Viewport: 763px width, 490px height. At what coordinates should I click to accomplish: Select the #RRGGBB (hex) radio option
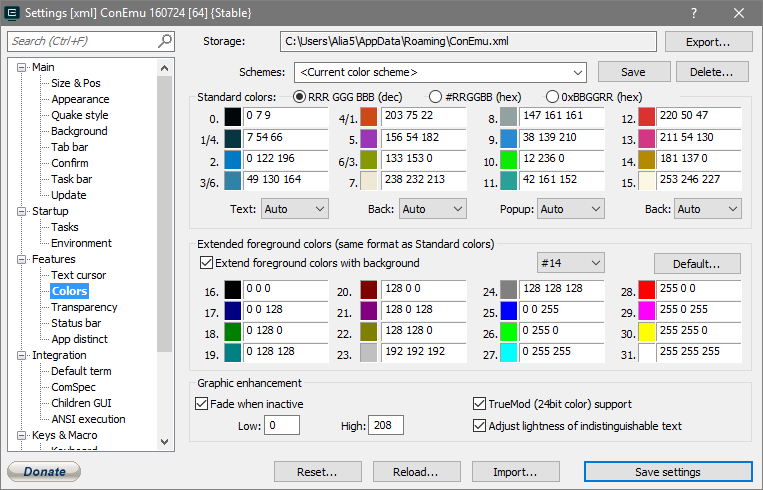click(435, 97)
